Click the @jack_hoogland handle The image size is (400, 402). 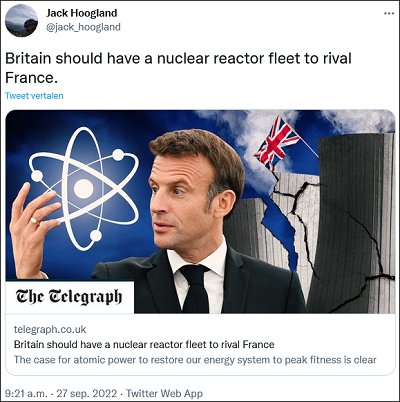tap(83, 27)
